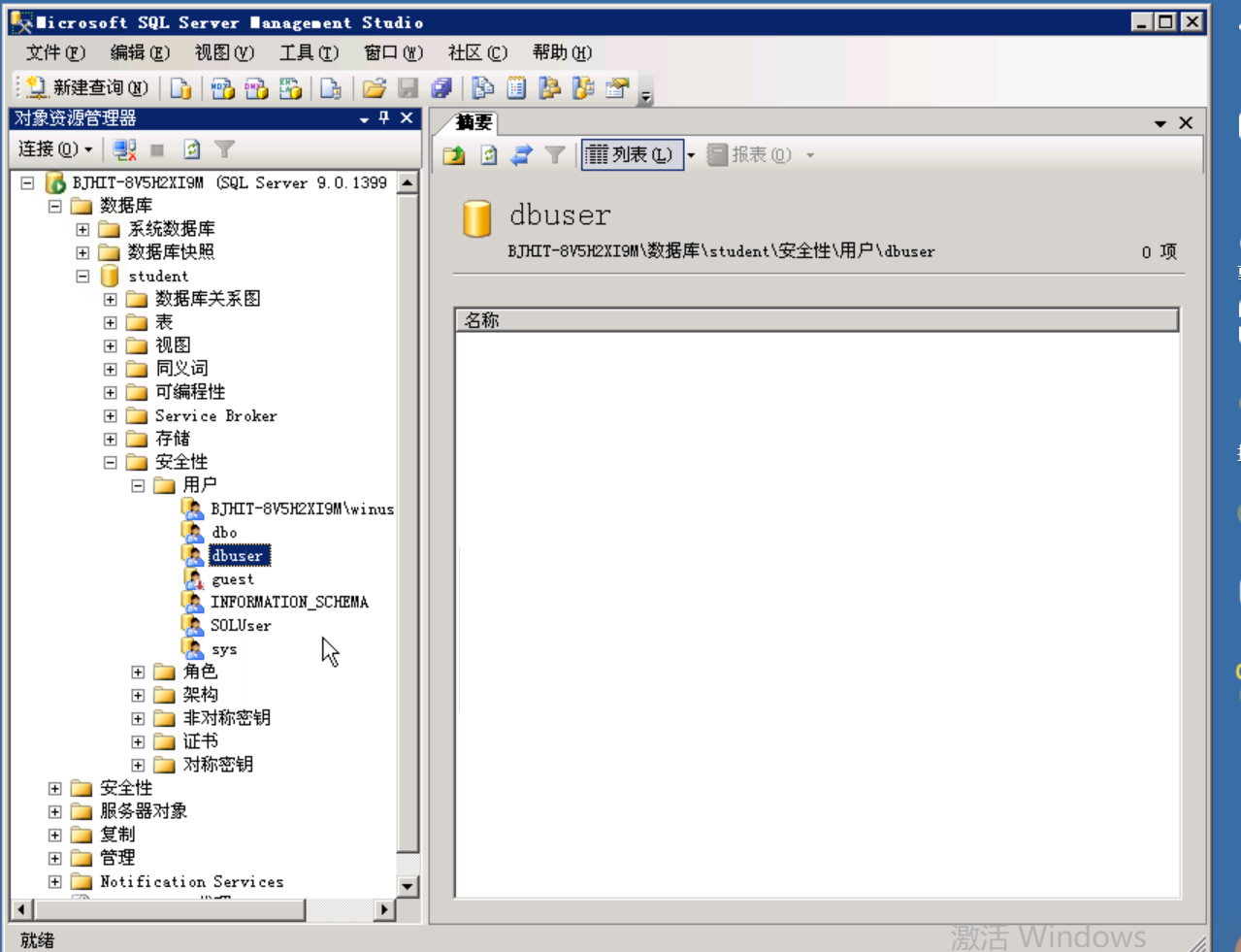This screenshot has width=1241, height=952.
Task: Click the Filter funnel icon in Summary toolbar
Action: [555, 155]
